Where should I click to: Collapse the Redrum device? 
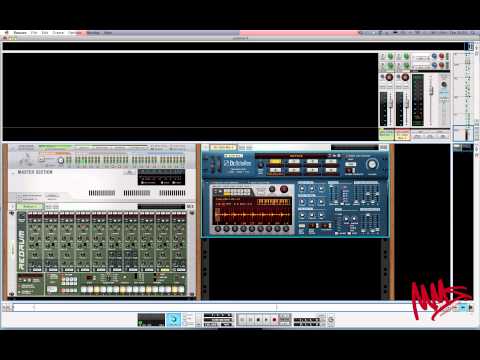(12, 207)
